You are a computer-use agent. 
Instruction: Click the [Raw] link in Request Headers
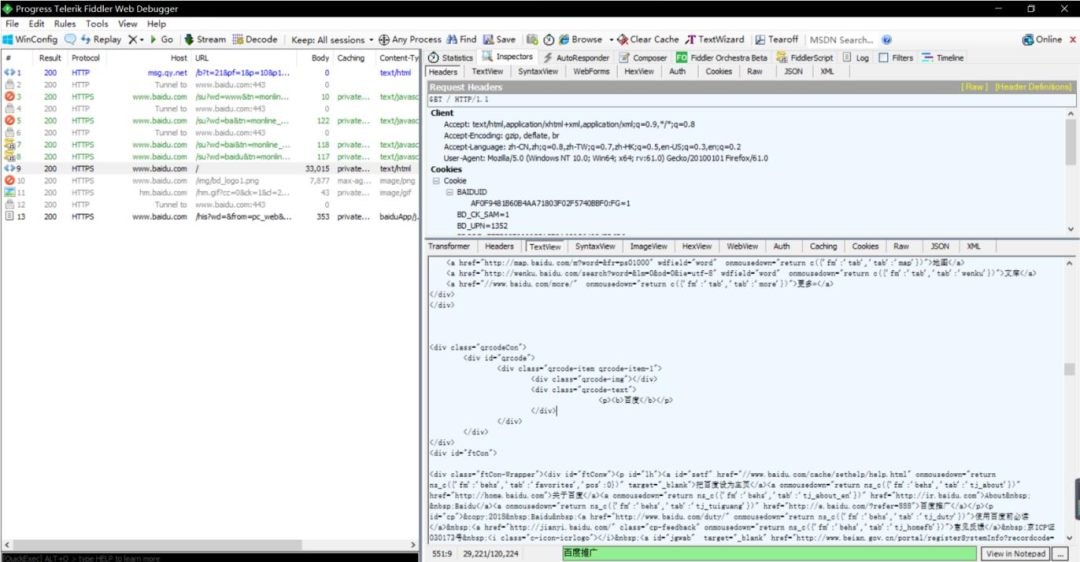coord(974,87)
